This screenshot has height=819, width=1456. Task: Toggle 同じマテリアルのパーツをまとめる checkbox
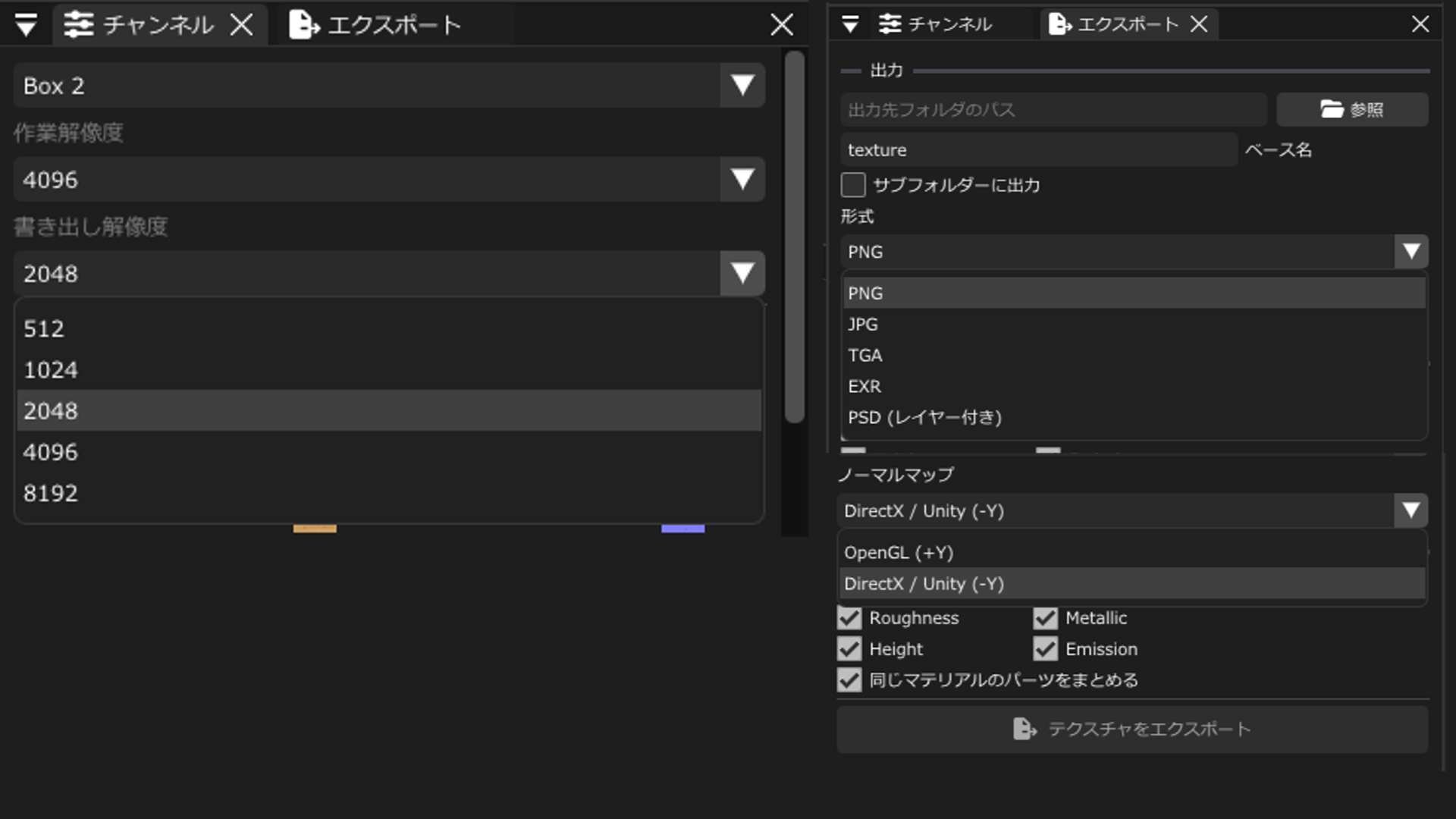(x=849, y=679)
